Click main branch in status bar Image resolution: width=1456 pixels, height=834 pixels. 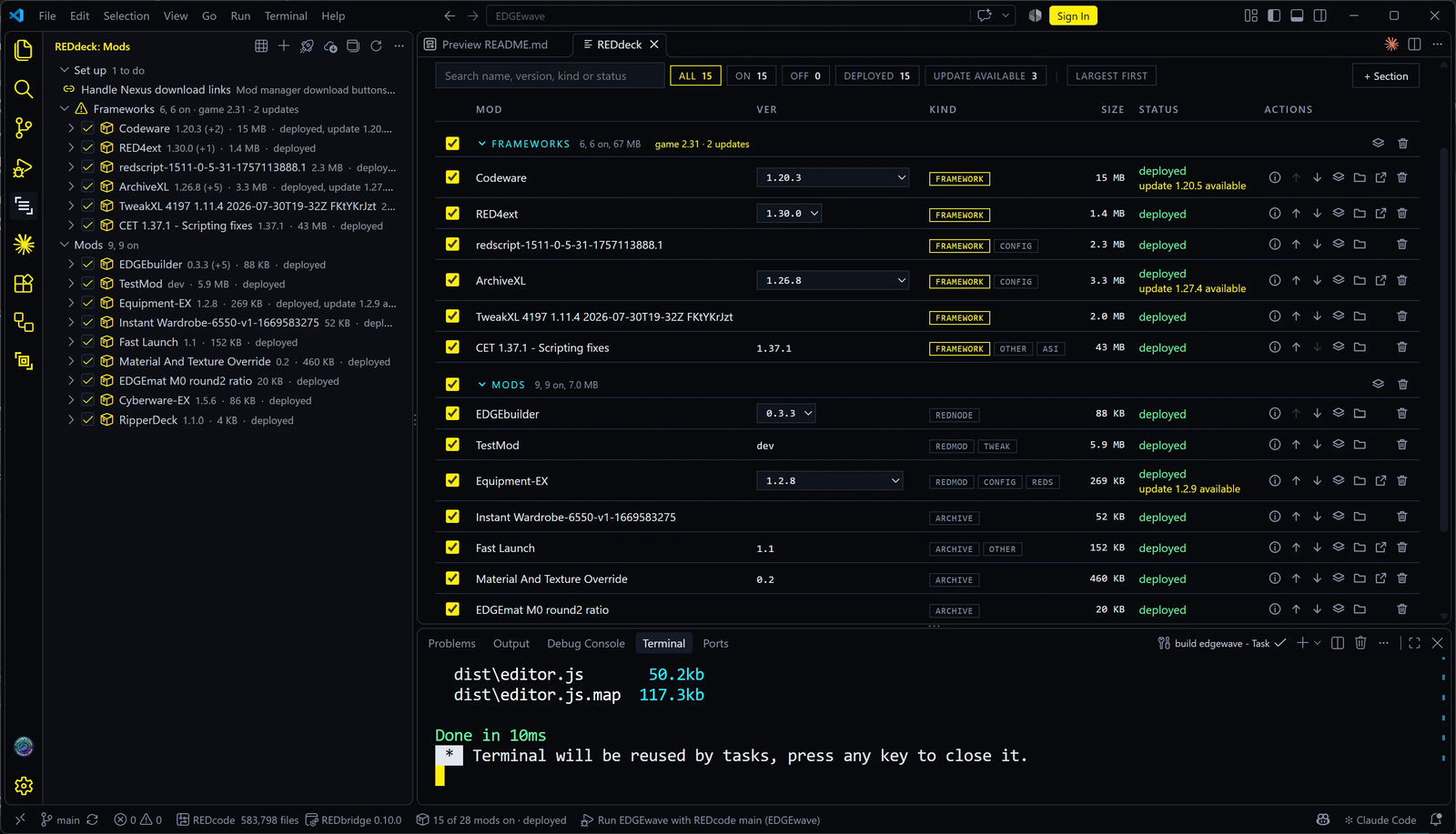coord(60,819)
